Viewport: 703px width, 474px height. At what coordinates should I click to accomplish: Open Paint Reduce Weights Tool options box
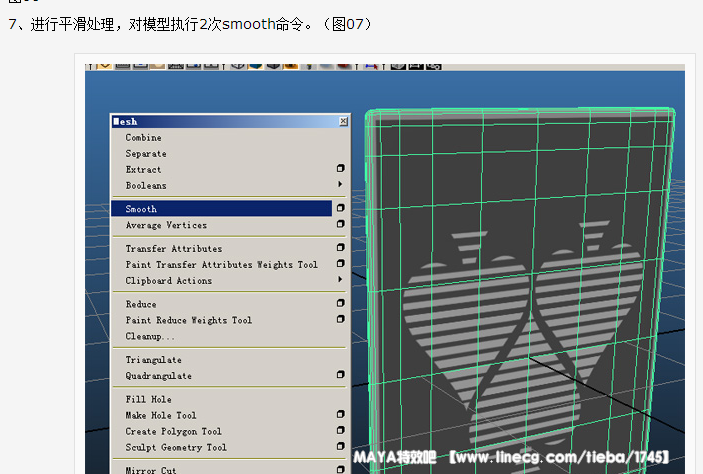(x=341, y=320)
